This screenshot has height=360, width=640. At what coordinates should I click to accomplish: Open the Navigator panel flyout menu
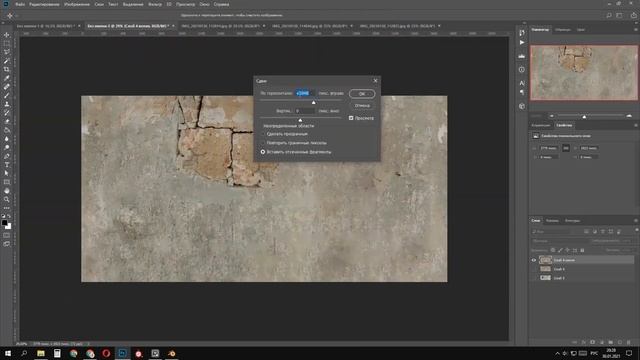636,29
